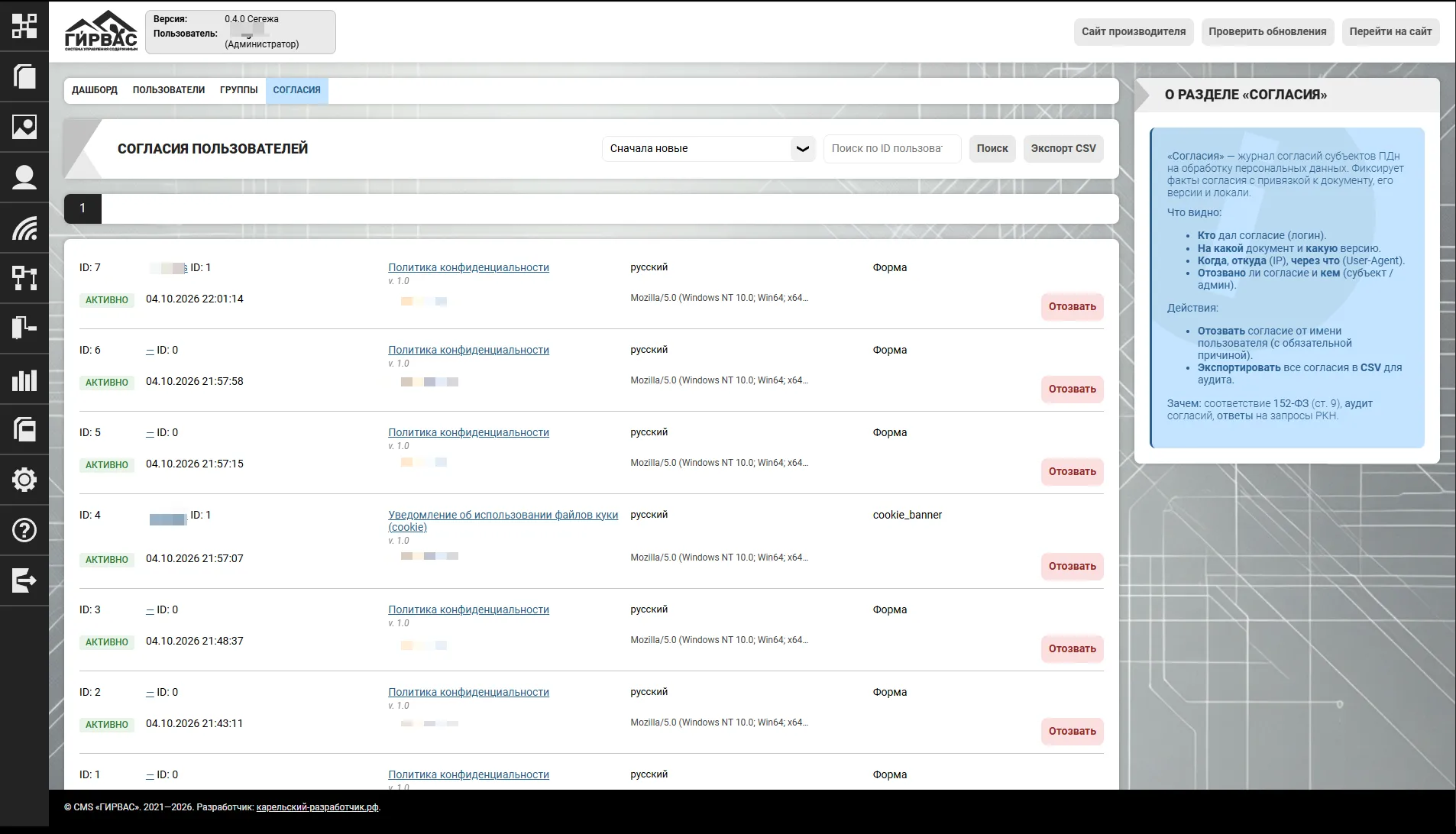Select the СОГЛАСИЯ tab
This screenshot has width=1456, height=834.
click(297, 90)
